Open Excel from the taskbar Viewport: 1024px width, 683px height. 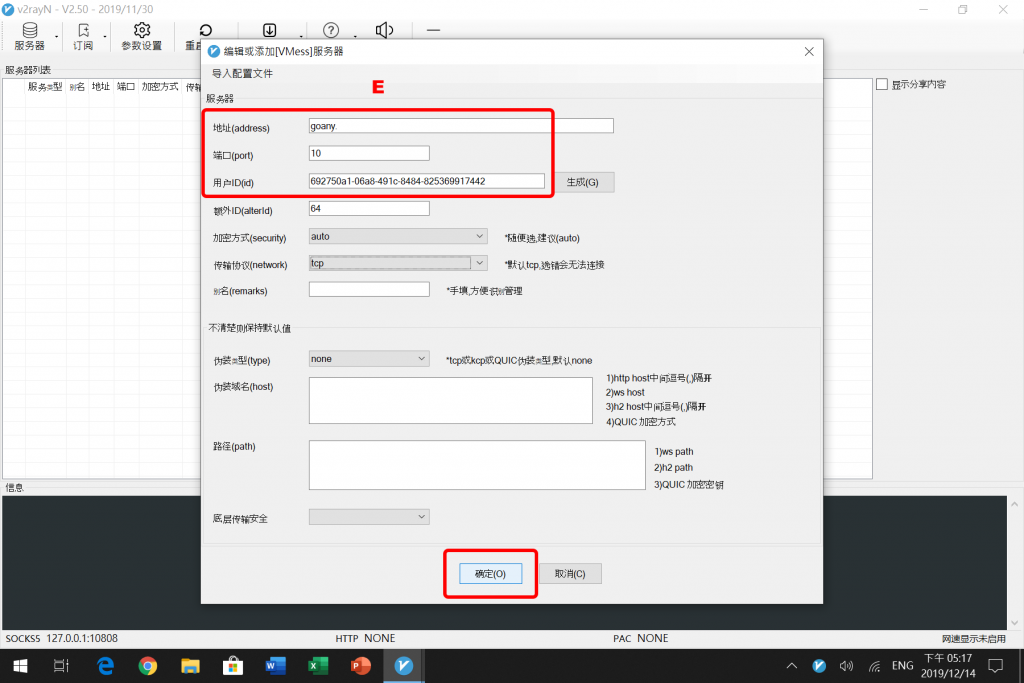click(x=318, y=666)
